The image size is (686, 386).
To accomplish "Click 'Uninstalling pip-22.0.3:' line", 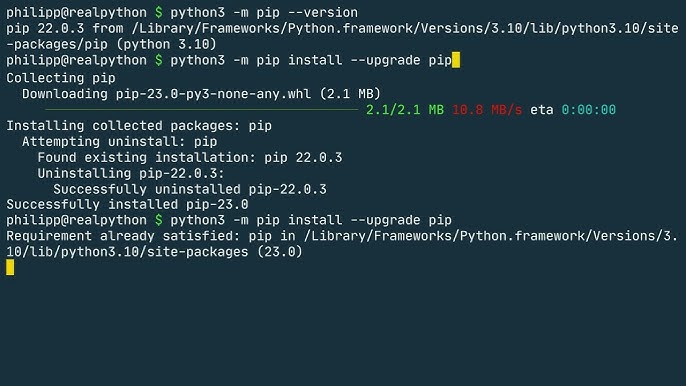I will coord(131,173).
